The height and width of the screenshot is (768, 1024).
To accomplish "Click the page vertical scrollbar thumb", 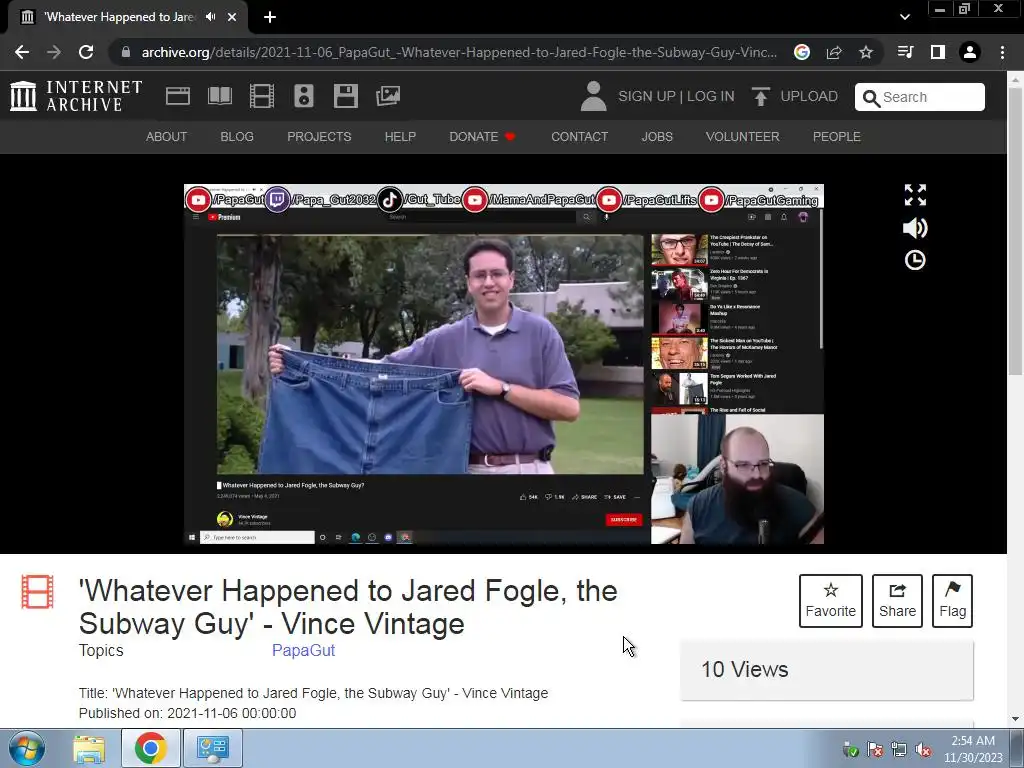I will (1015, 229).
